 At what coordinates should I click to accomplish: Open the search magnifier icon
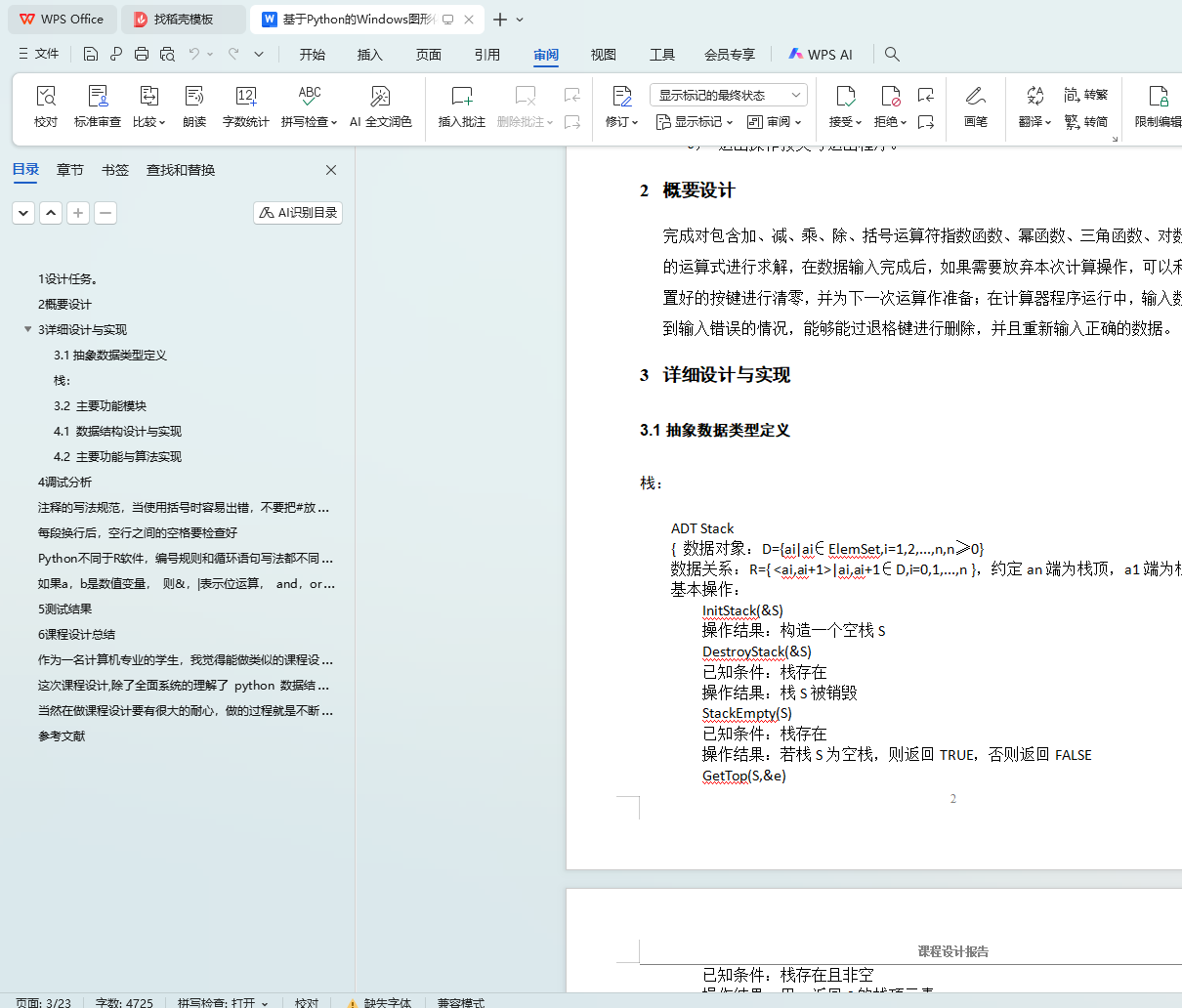point(892,55)
